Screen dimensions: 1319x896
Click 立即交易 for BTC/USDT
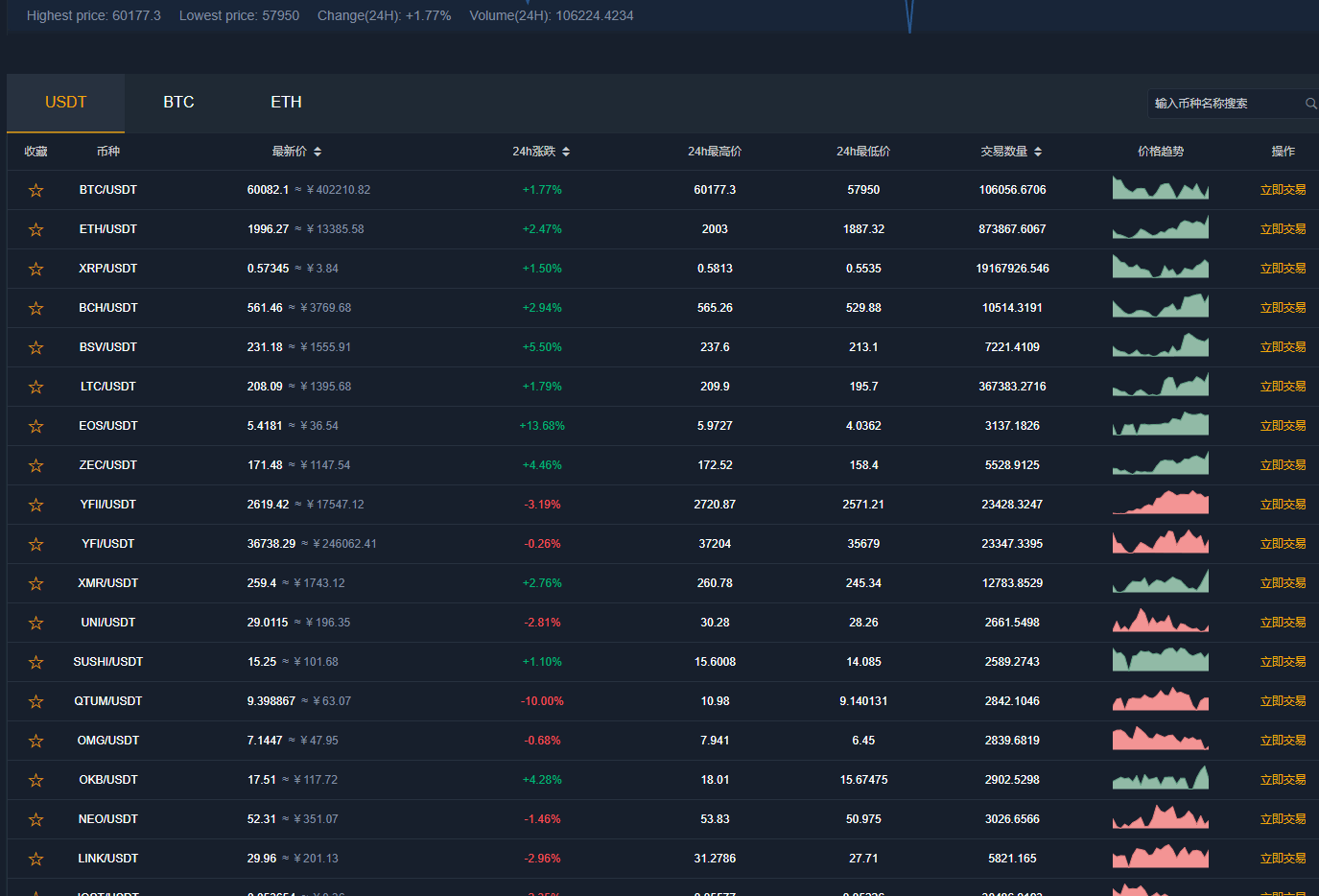coord(1283,190)
